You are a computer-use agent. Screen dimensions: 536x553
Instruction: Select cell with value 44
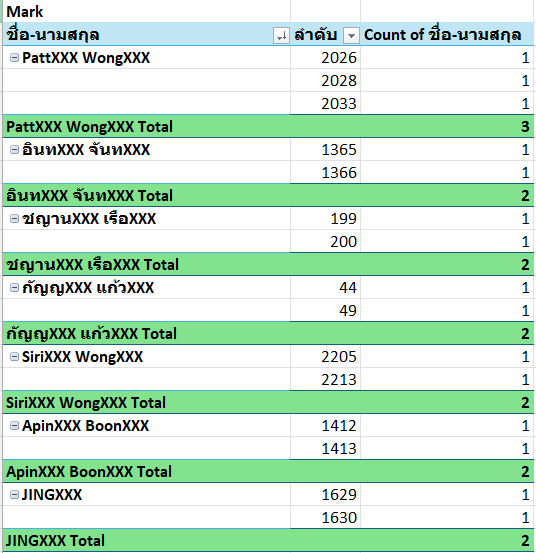325,288
